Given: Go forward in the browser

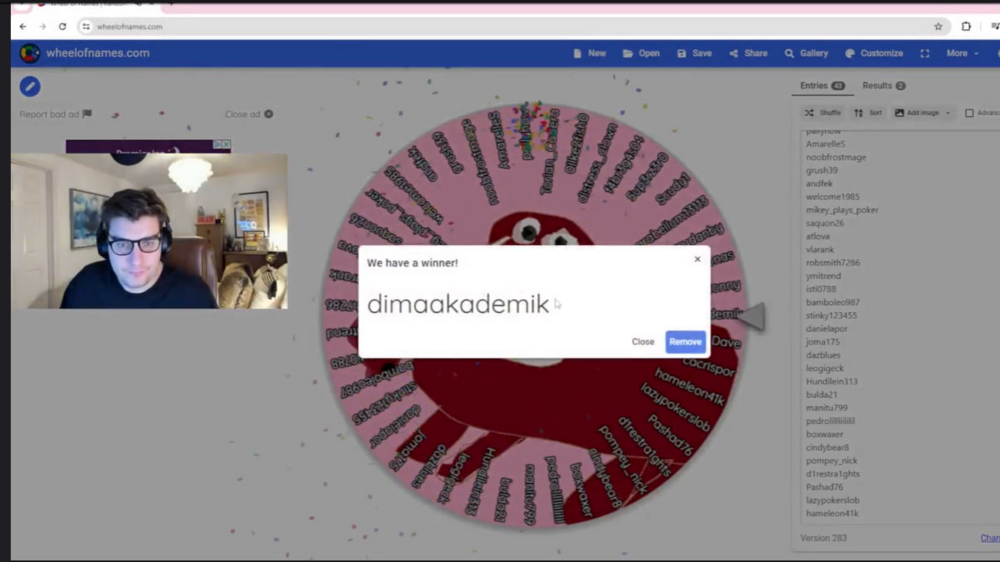Looking at the screenshot, I should click(x=43, y=27).
